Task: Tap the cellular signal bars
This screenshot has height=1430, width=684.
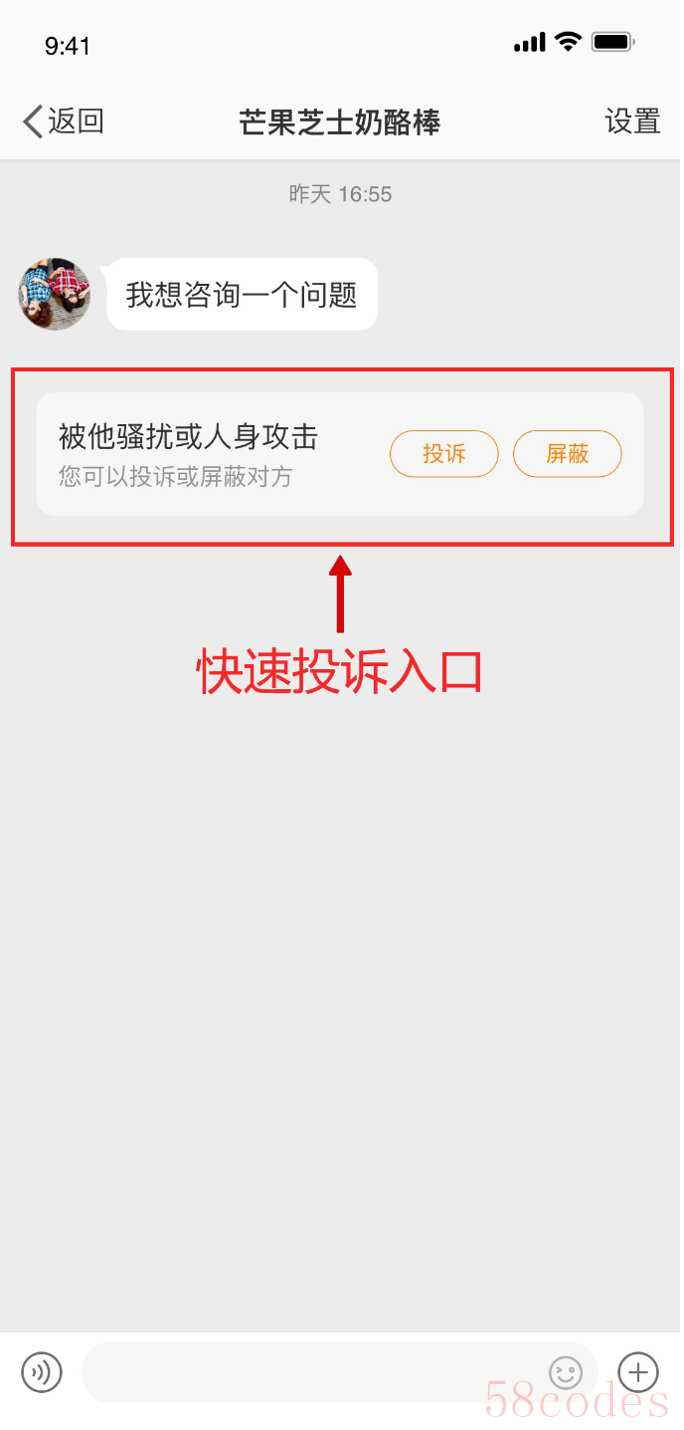Action: click(529, 42)
